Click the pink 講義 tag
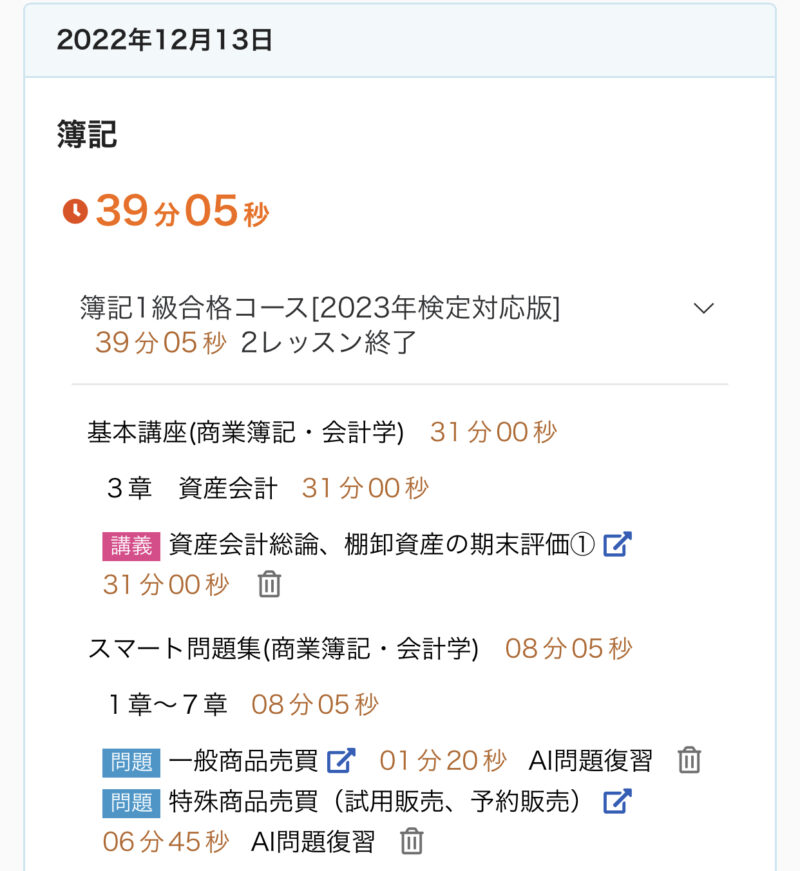Image resolution: width=800 pixels, height=871 pixels. (131, 546)
